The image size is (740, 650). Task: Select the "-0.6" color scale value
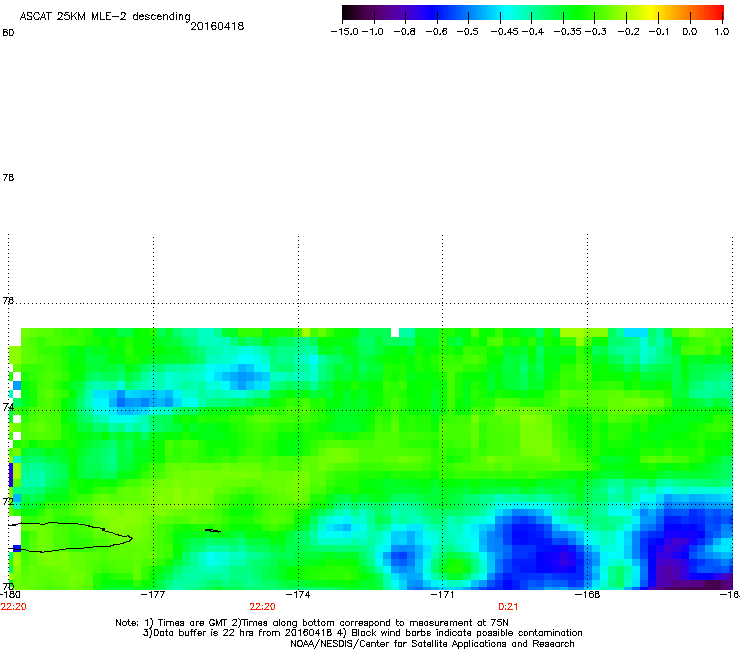[x=436, y=32]
